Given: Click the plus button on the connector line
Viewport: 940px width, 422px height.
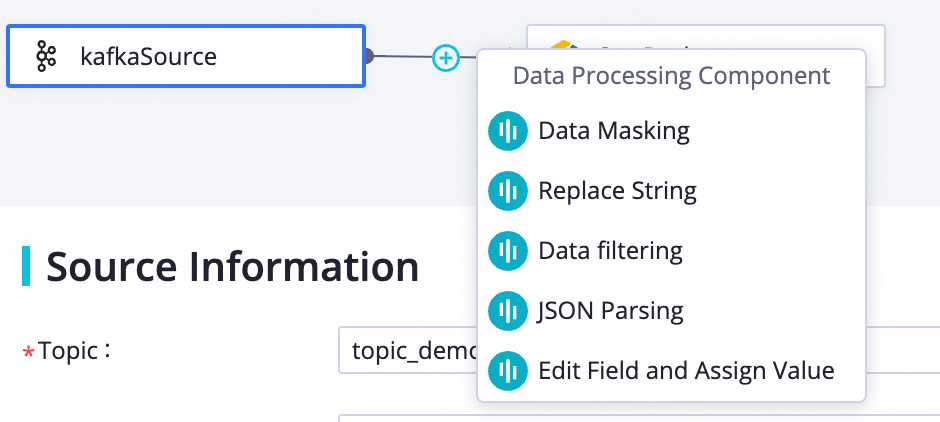Looking at the screenshot, I should click(x=446, y=58).
